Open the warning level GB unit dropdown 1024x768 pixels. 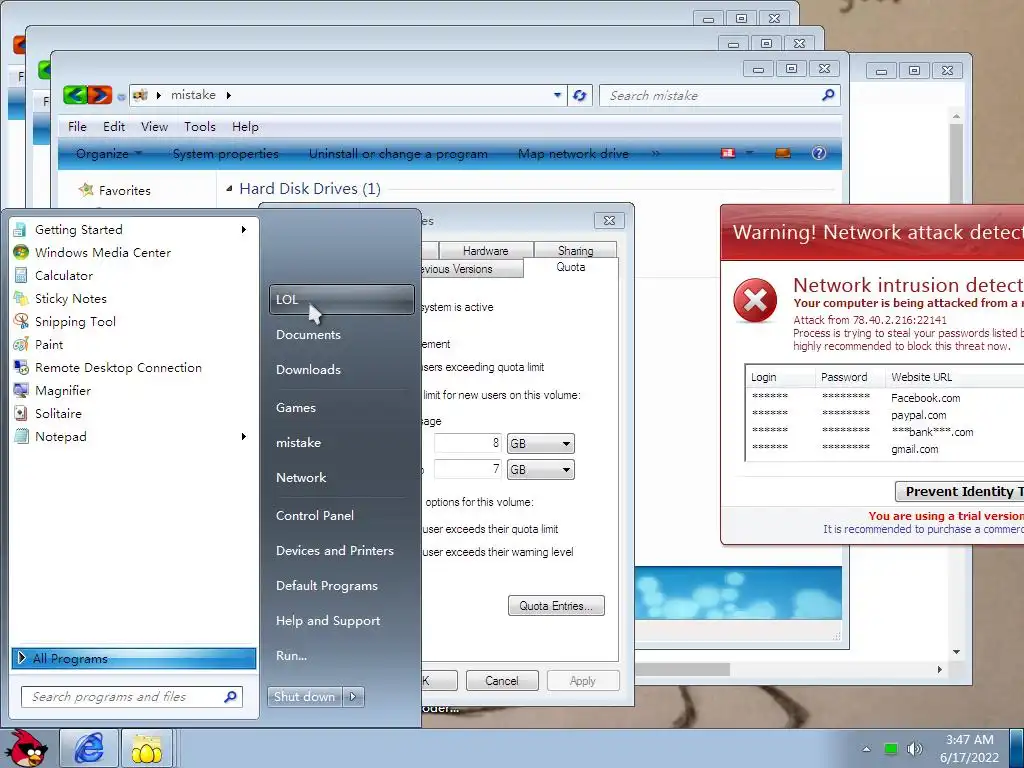541,470
